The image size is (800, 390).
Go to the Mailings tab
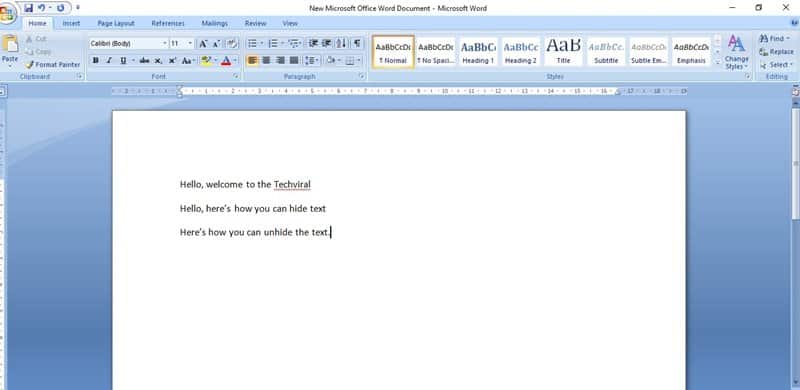click(214, 23)
